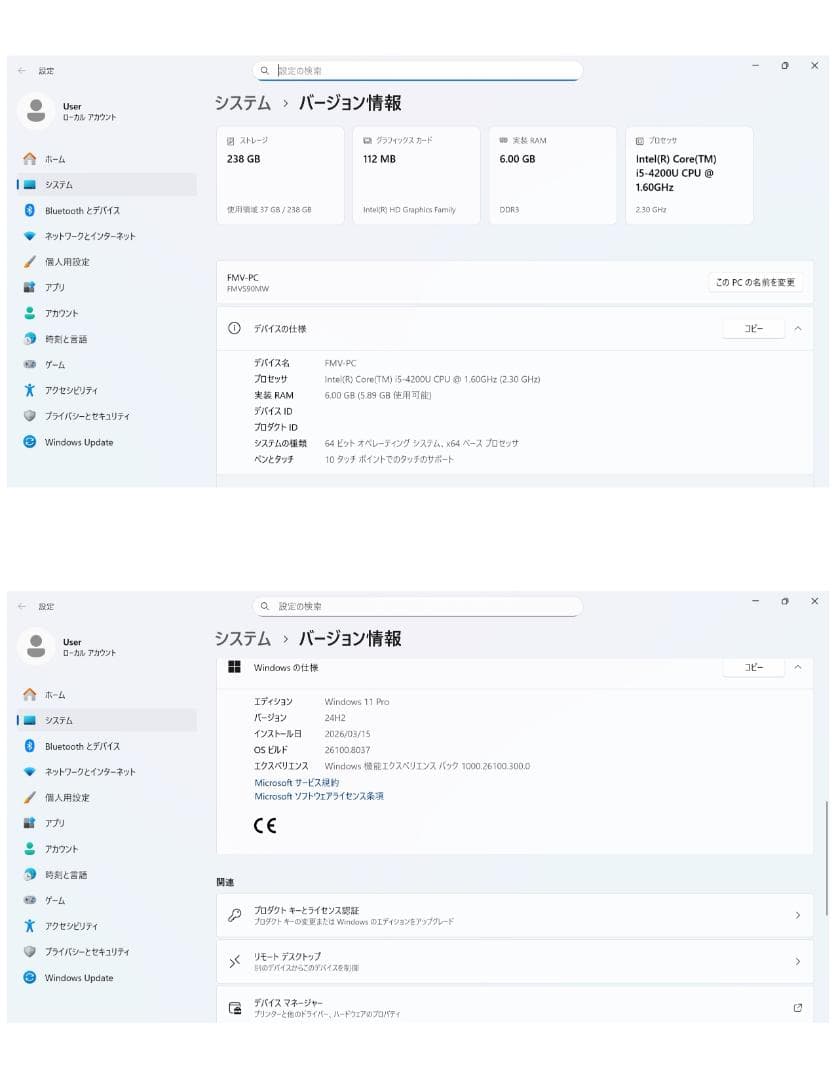The height and width of the screenshot is (1080, 836).
Task: Open プライバシーとセキュリティ in the デバイスの仕様 window
Action: (x=107, y=416)
